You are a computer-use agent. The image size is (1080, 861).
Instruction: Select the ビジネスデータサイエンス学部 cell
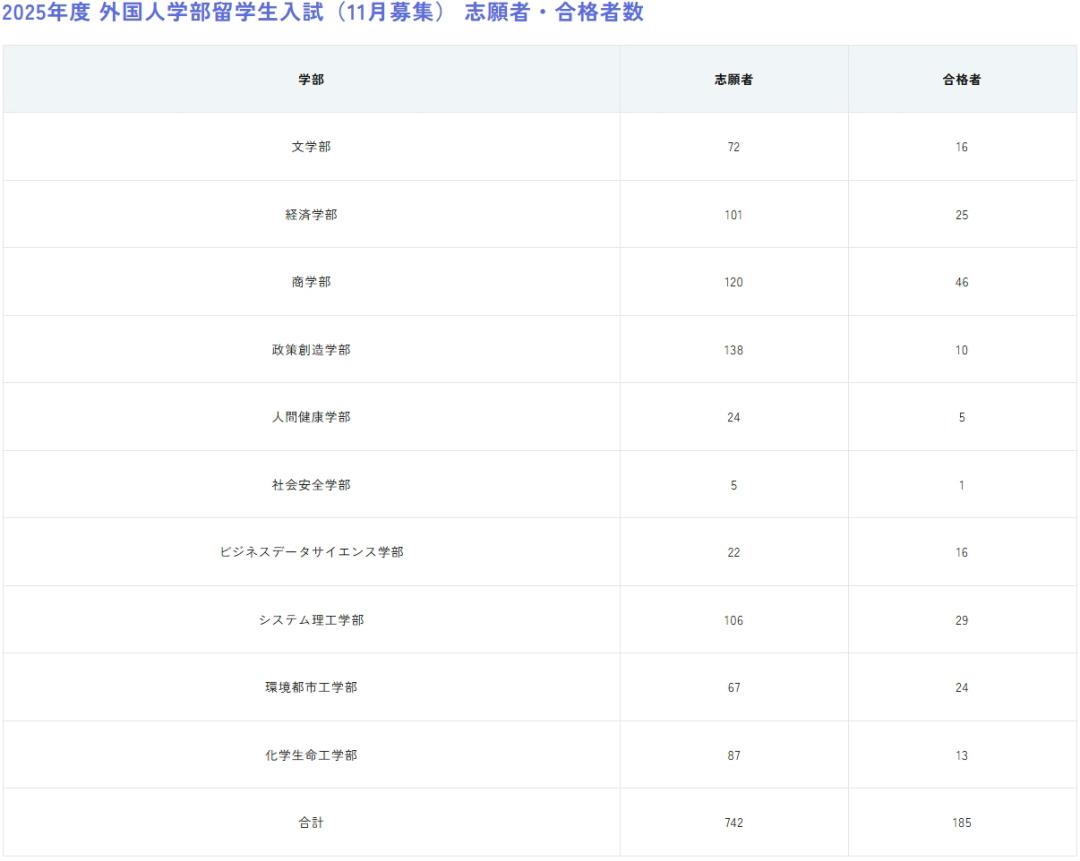point(311,552)
